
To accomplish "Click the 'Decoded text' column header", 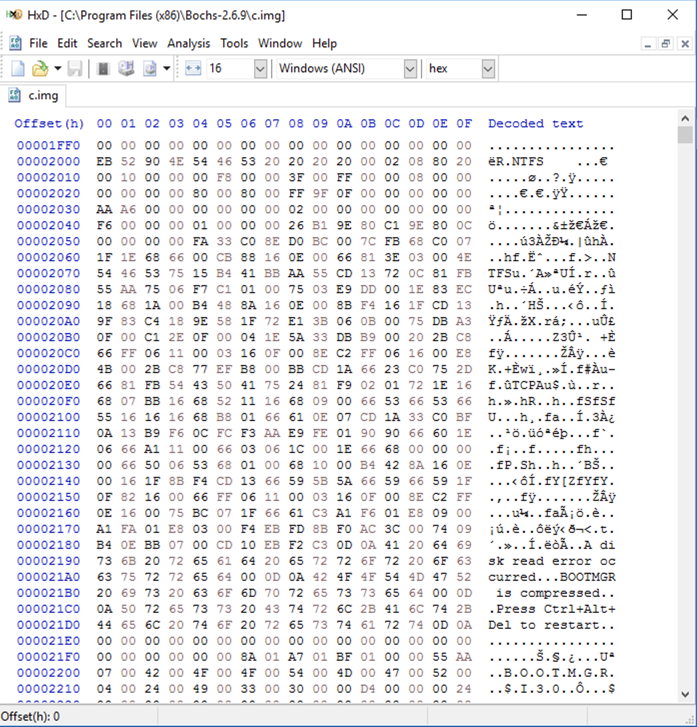I will (x=535, y=124).
